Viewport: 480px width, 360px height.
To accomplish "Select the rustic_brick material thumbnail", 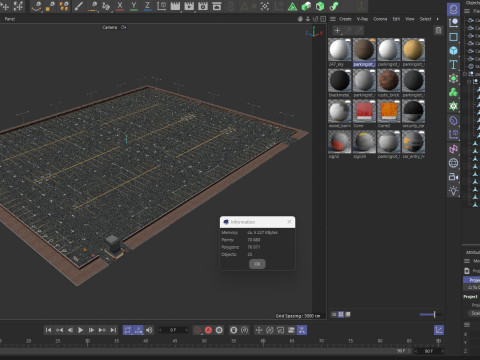I will [389, 81].
